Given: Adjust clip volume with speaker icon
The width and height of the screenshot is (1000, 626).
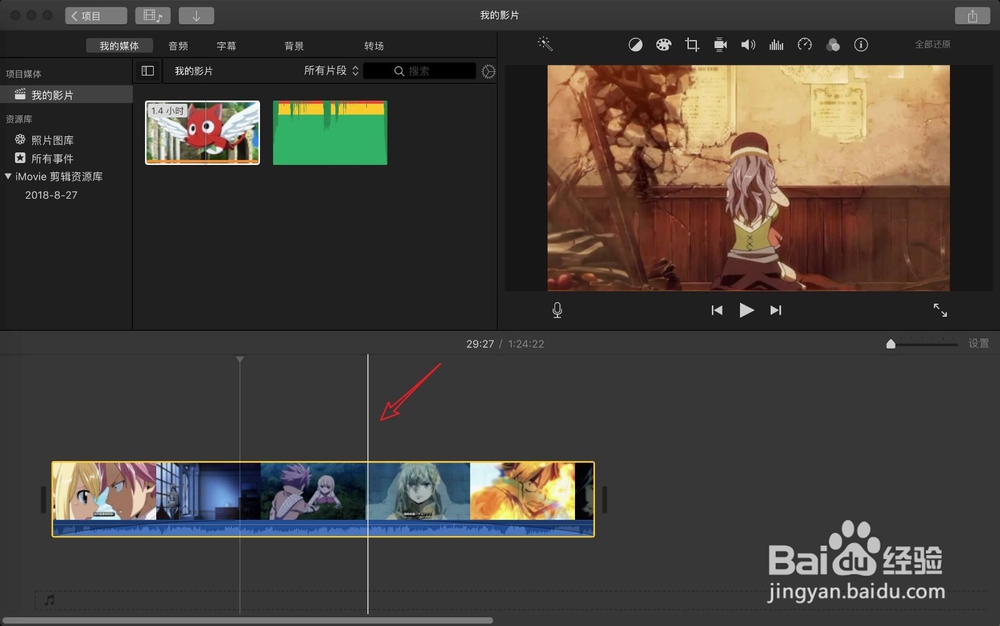Looking at the screenshot, I should (748, 44).
